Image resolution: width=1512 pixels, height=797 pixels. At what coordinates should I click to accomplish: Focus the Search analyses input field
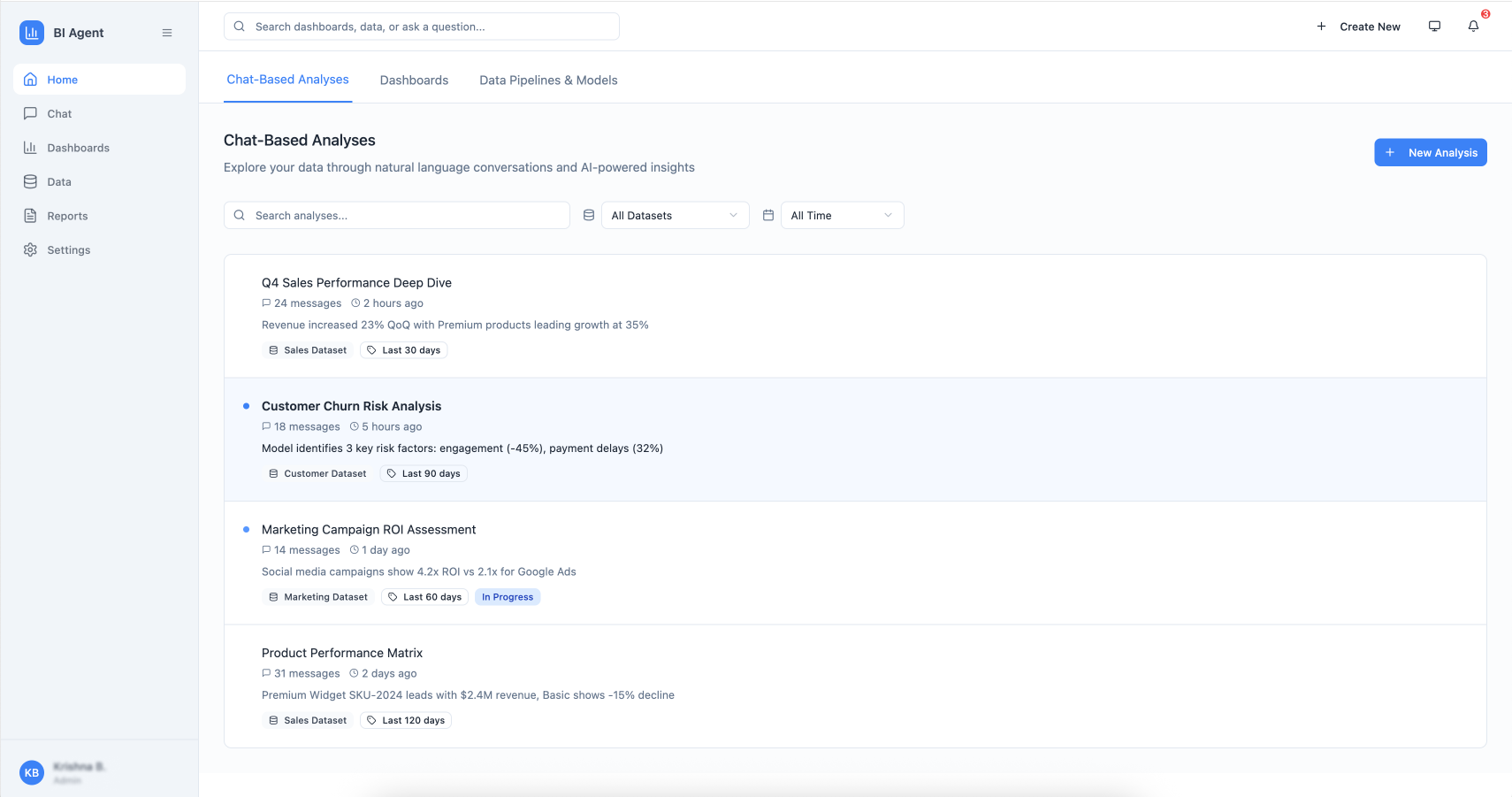tap(407, 216)
